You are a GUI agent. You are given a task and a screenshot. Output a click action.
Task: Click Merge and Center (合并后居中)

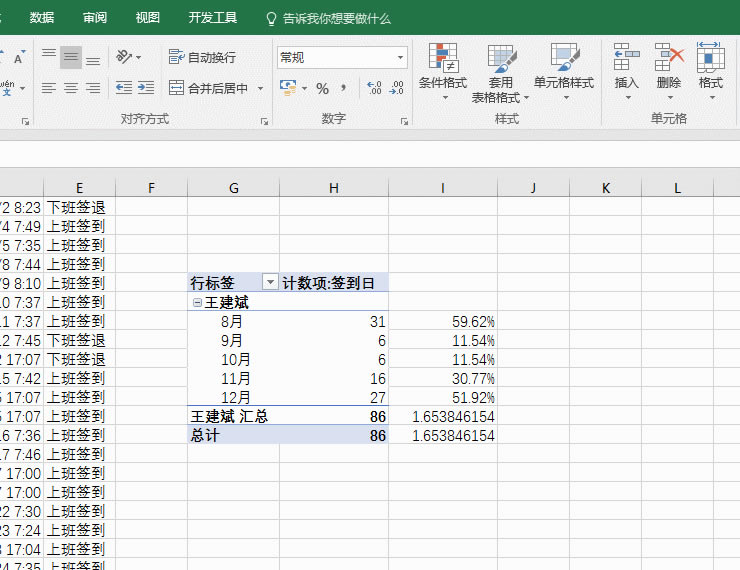coord(209,88)
